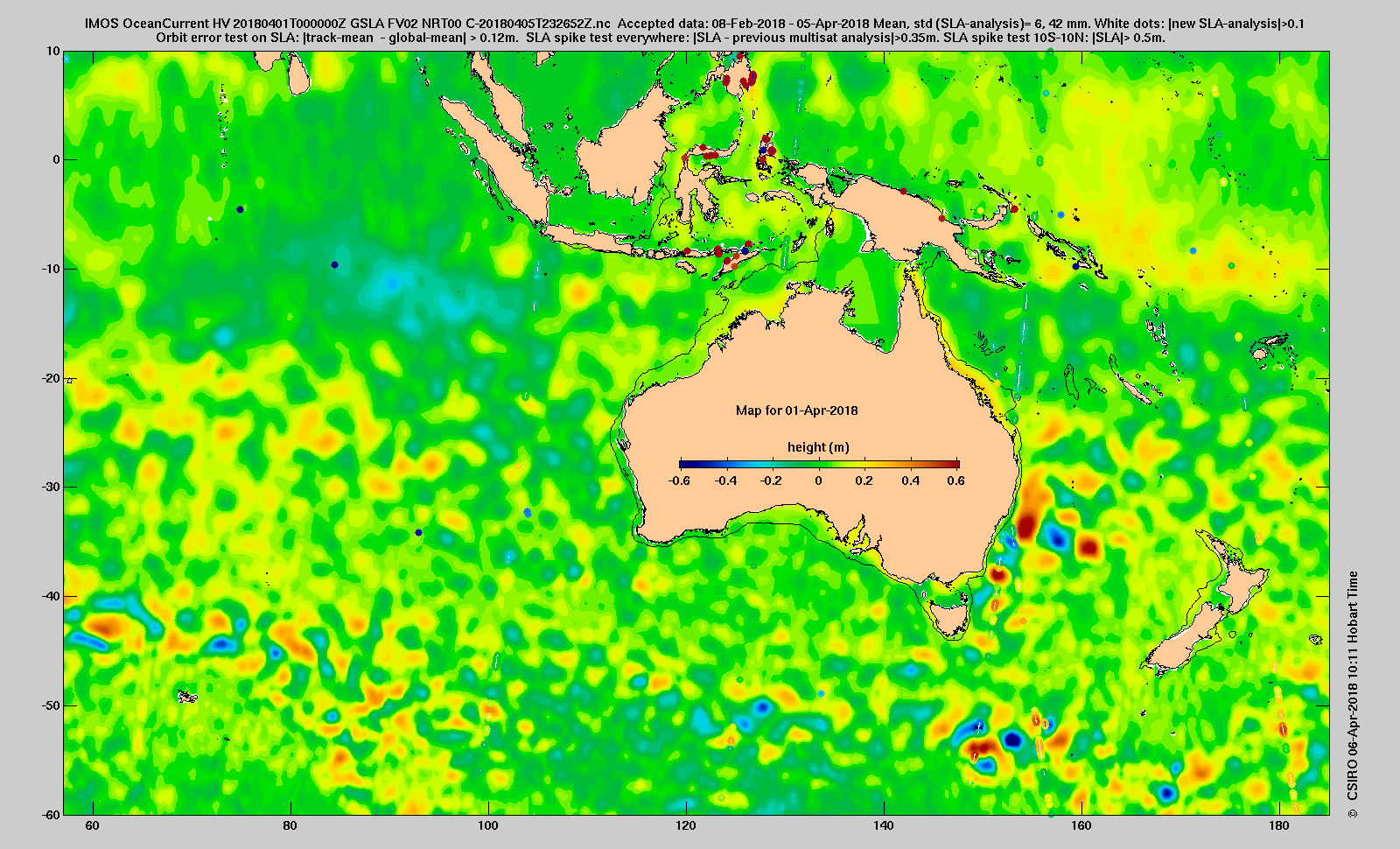The width and height of the screenshot is (1400, 849).
Task: Click the 'height (m)' colorbar title
Action: coord(818,447)
